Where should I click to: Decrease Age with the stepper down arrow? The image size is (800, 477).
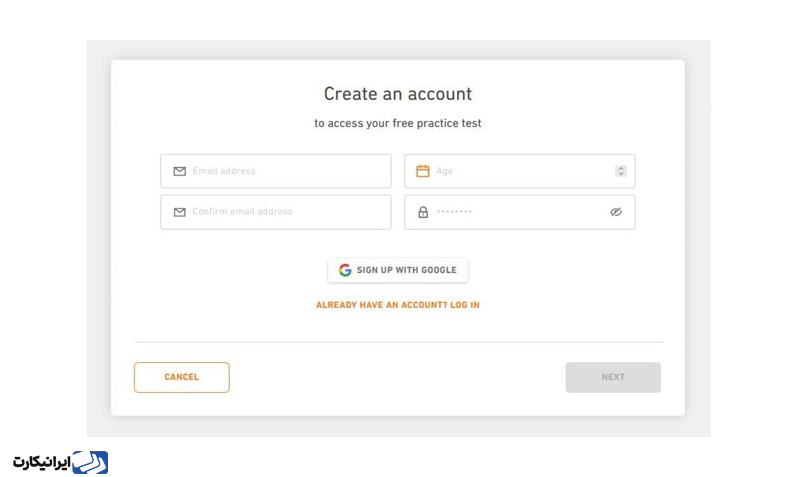click(x=621, y=174)
